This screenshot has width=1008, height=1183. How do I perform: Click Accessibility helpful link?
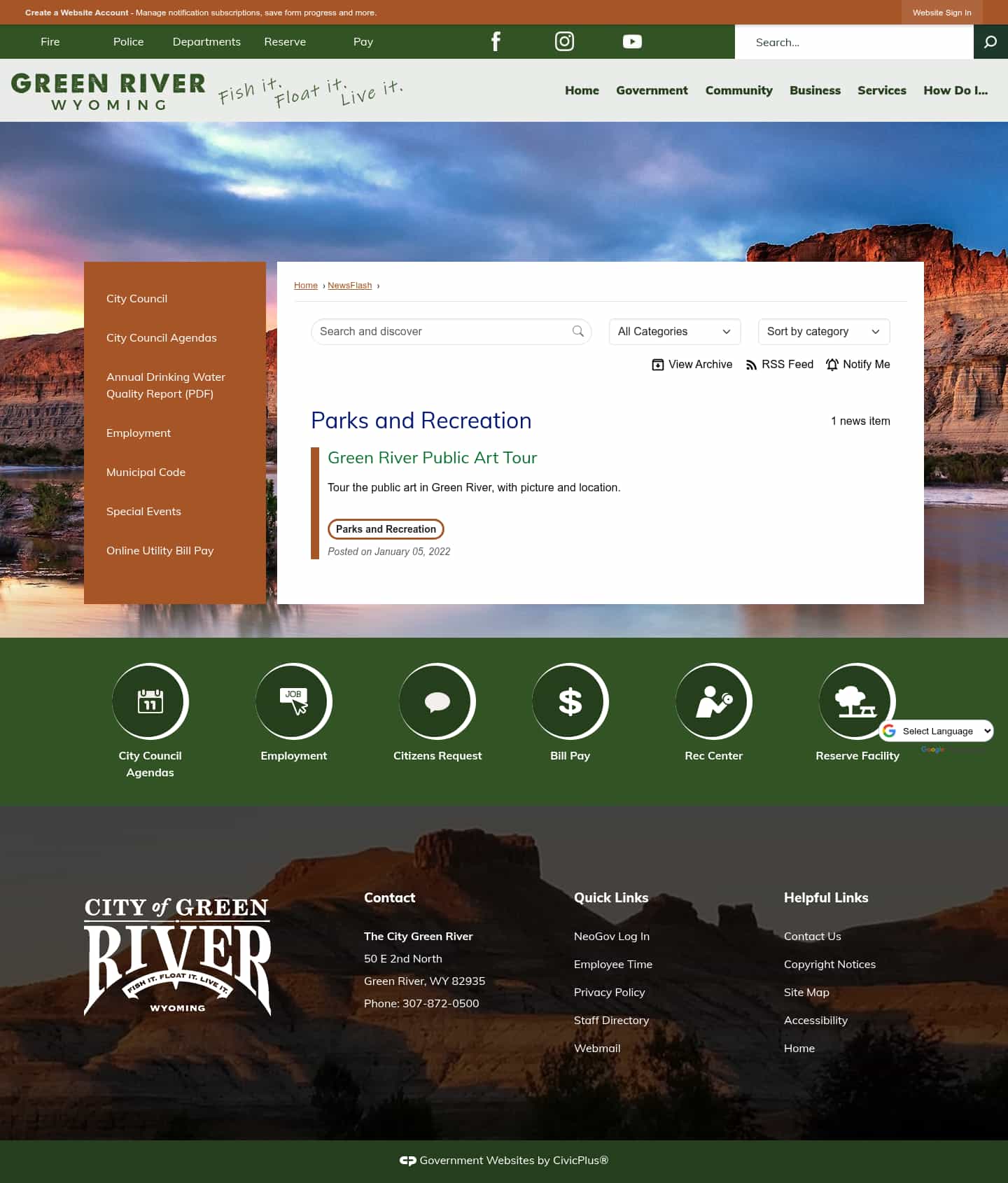(815, 1021)
